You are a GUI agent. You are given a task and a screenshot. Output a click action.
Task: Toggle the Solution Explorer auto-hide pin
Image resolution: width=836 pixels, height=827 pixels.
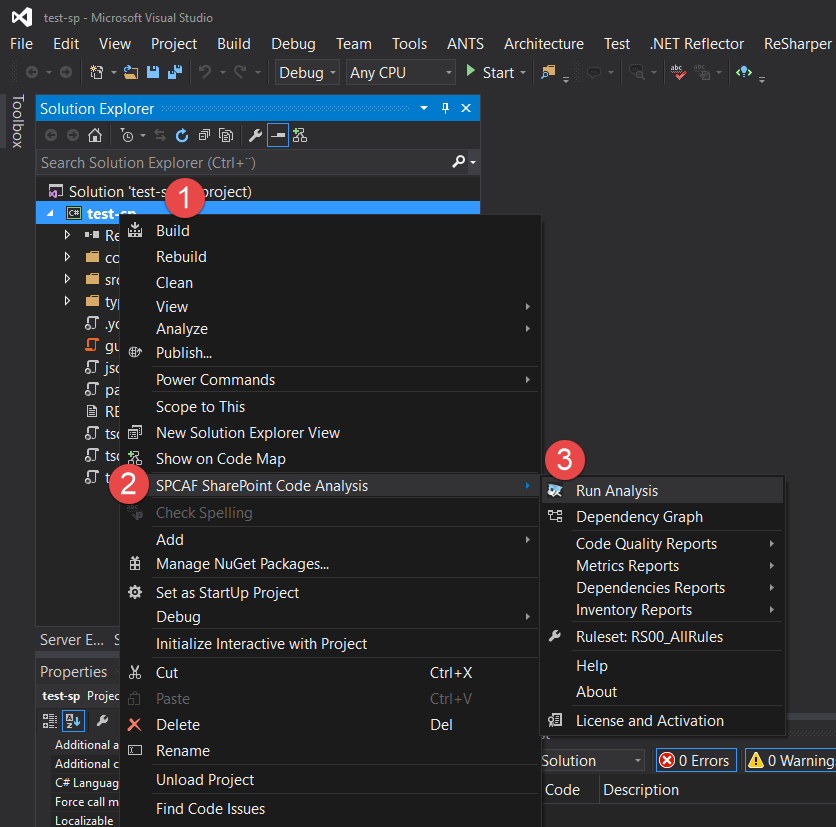(x=445, y=108)
